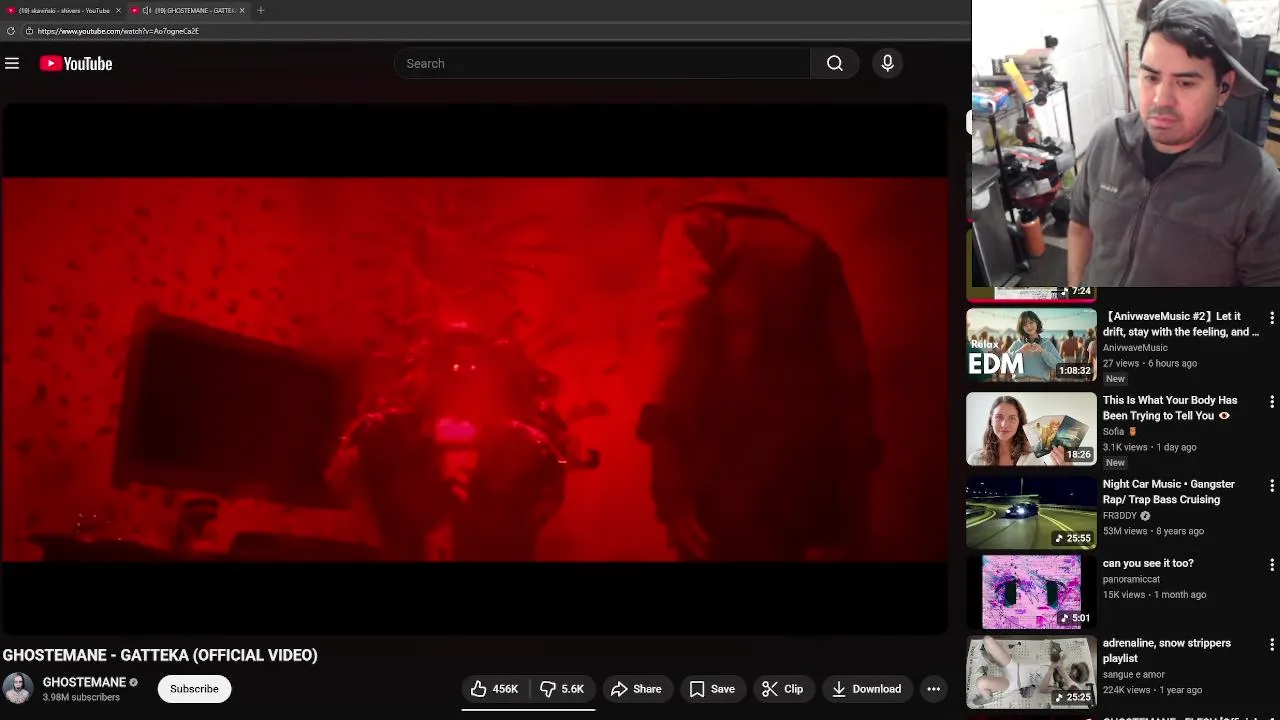
Task: Open Night Car Music video thumbnail
Action: tap(1031, 513)
